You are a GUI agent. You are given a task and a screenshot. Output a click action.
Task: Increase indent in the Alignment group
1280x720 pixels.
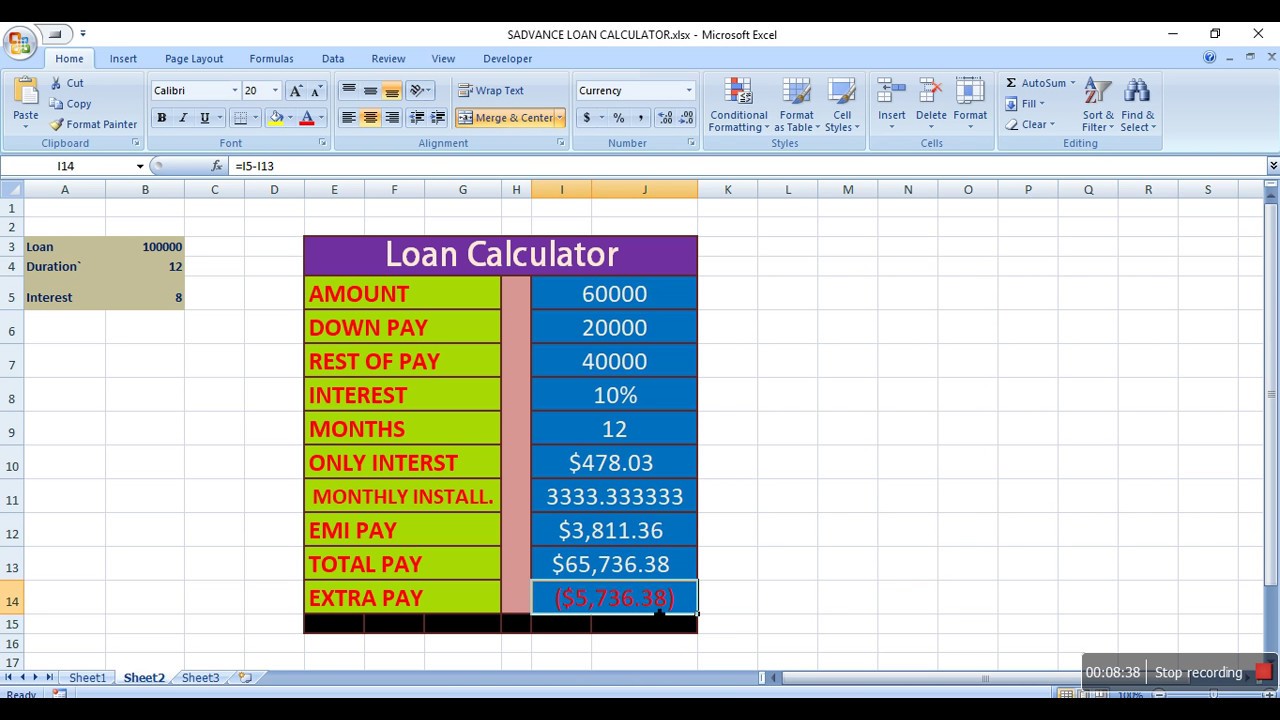[438, 118]
